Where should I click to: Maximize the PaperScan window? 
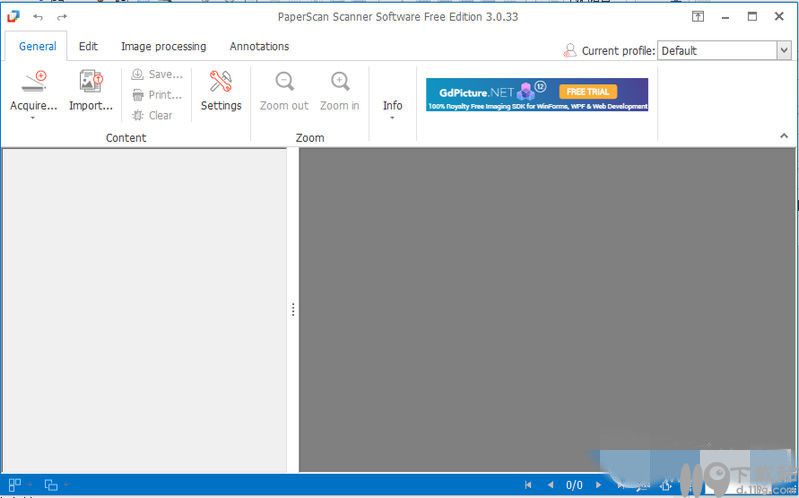(x=752, y=16)
